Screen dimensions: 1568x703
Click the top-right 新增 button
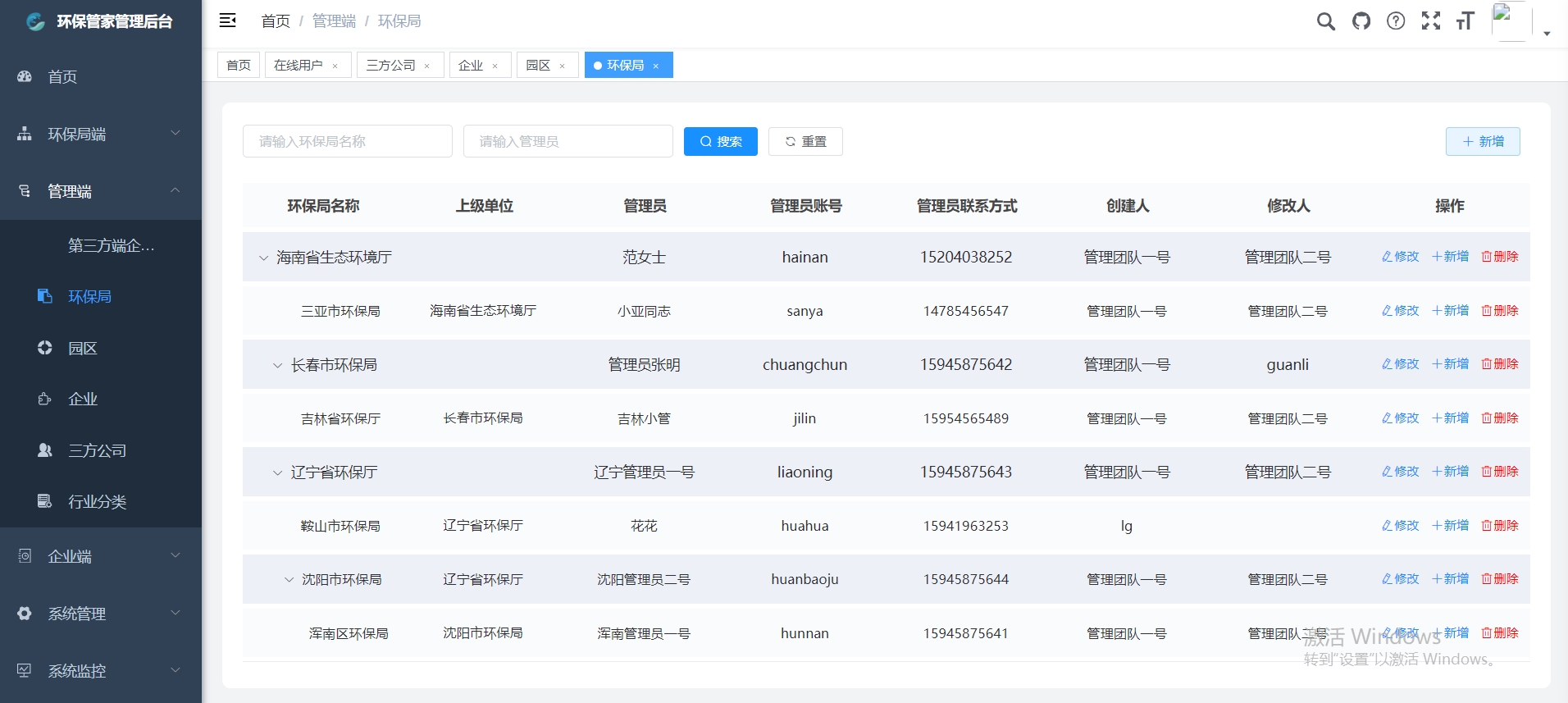1483,141
